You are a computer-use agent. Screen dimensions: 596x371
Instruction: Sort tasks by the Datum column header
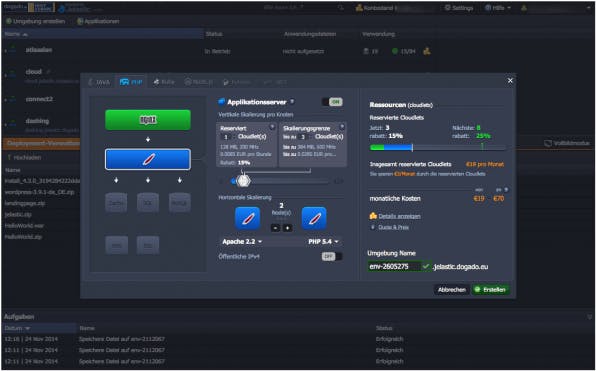coord(39,328)
